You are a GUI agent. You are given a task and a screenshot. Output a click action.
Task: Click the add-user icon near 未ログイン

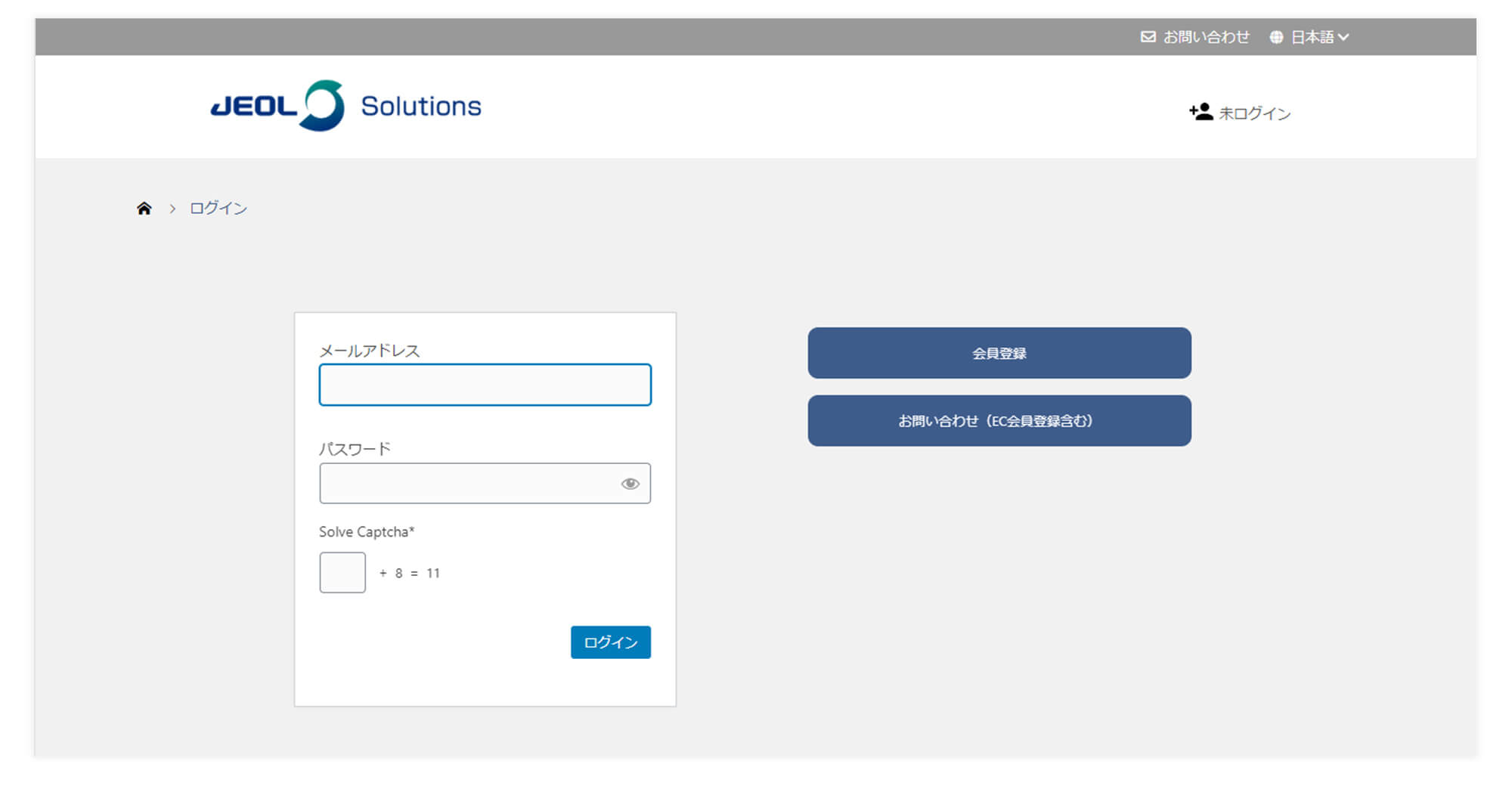click(1200, 113)
